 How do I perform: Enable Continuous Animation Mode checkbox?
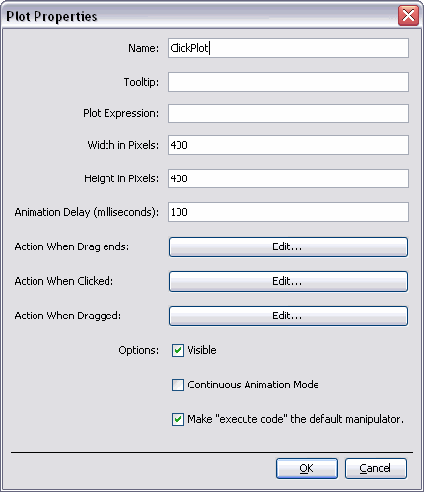[x=178, y=385]
